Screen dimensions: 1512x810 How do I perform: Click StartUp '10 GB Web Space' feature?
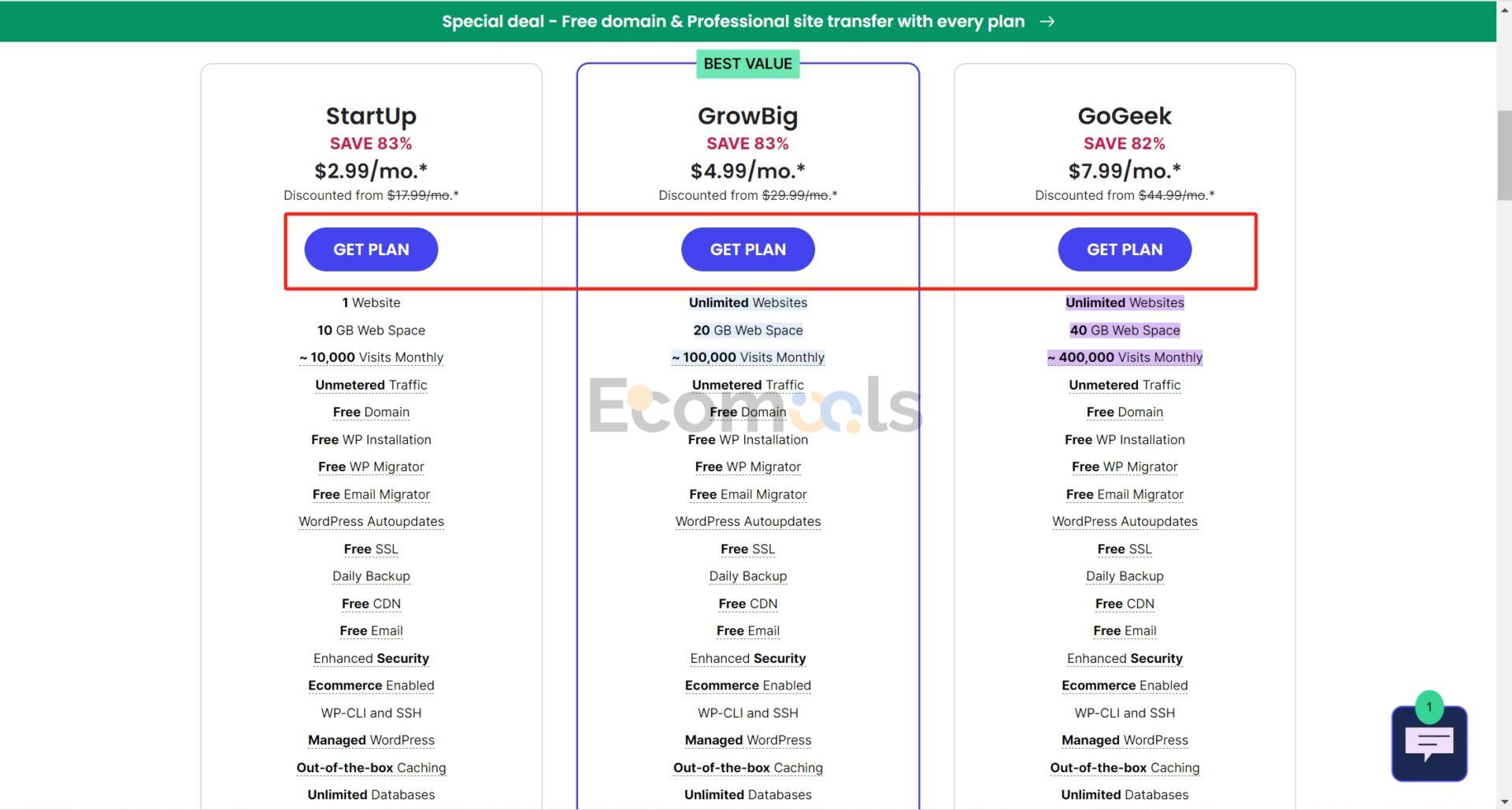371,330
